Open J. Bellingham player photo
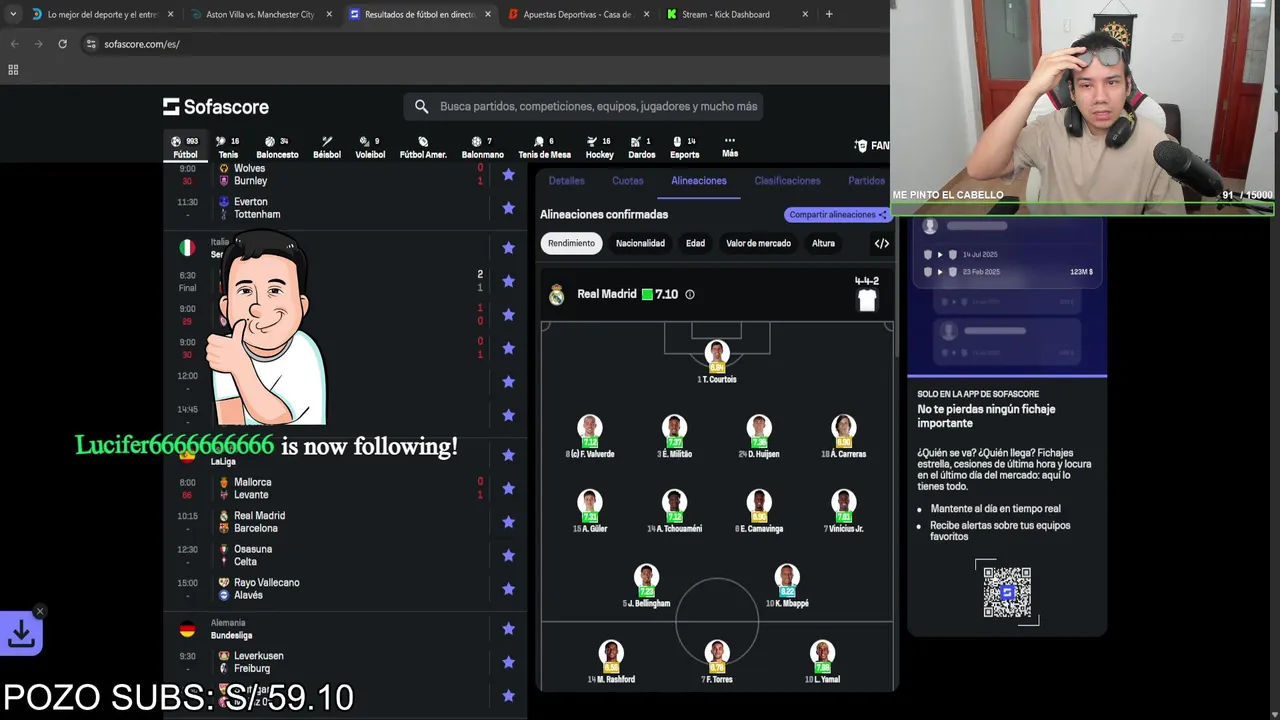This screenshot has height=720, width=1280. pyautogui.click(x=647, y=577)
